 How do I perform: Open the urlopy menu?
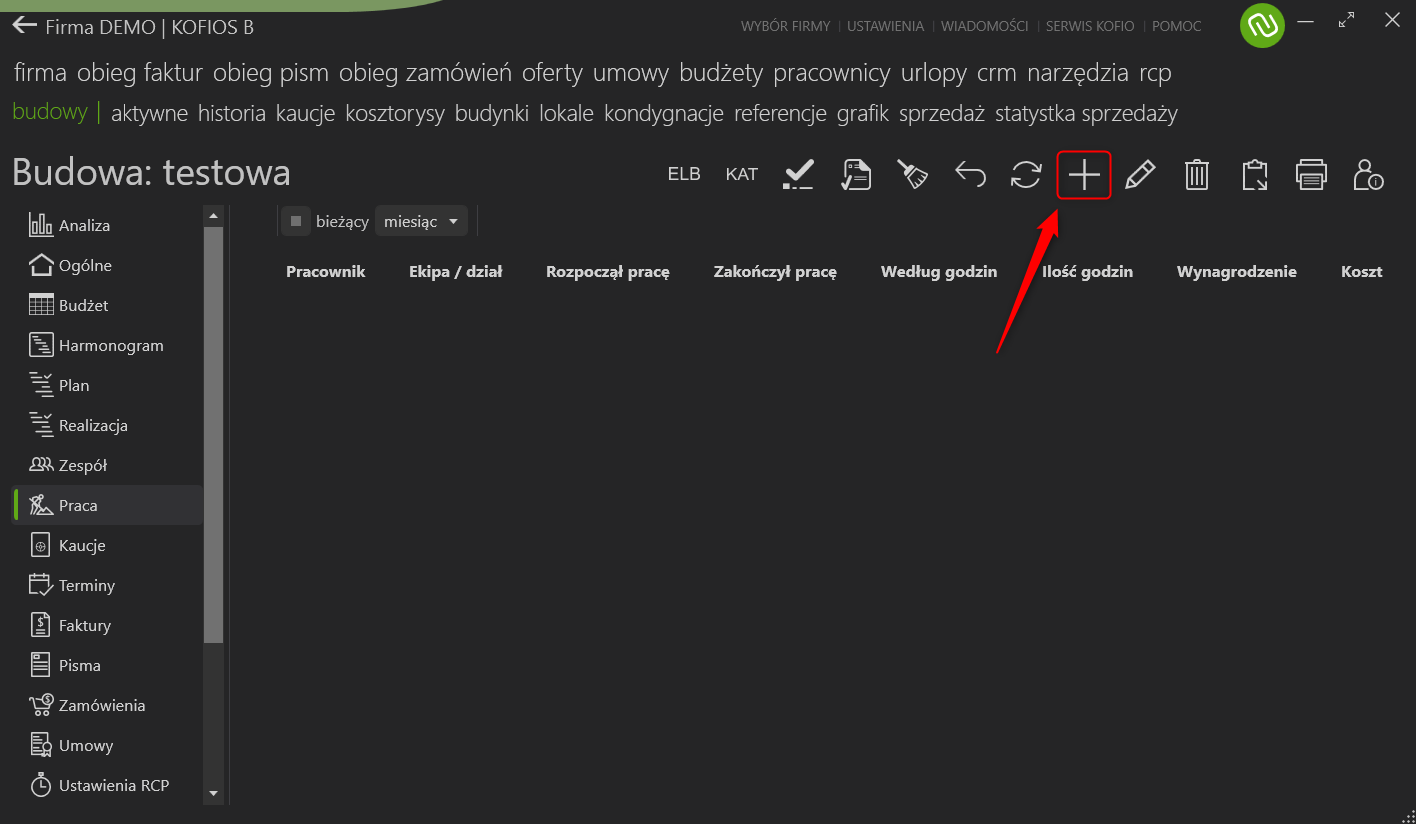coord(934,73)
